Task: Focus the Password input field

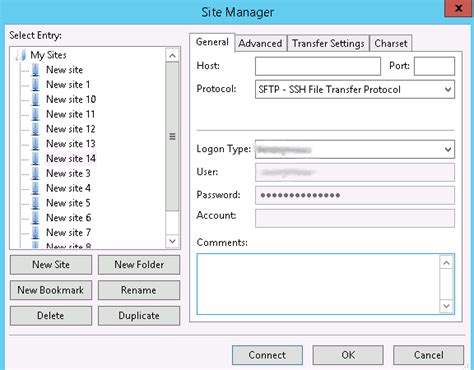Action: [x=355, y=195]
